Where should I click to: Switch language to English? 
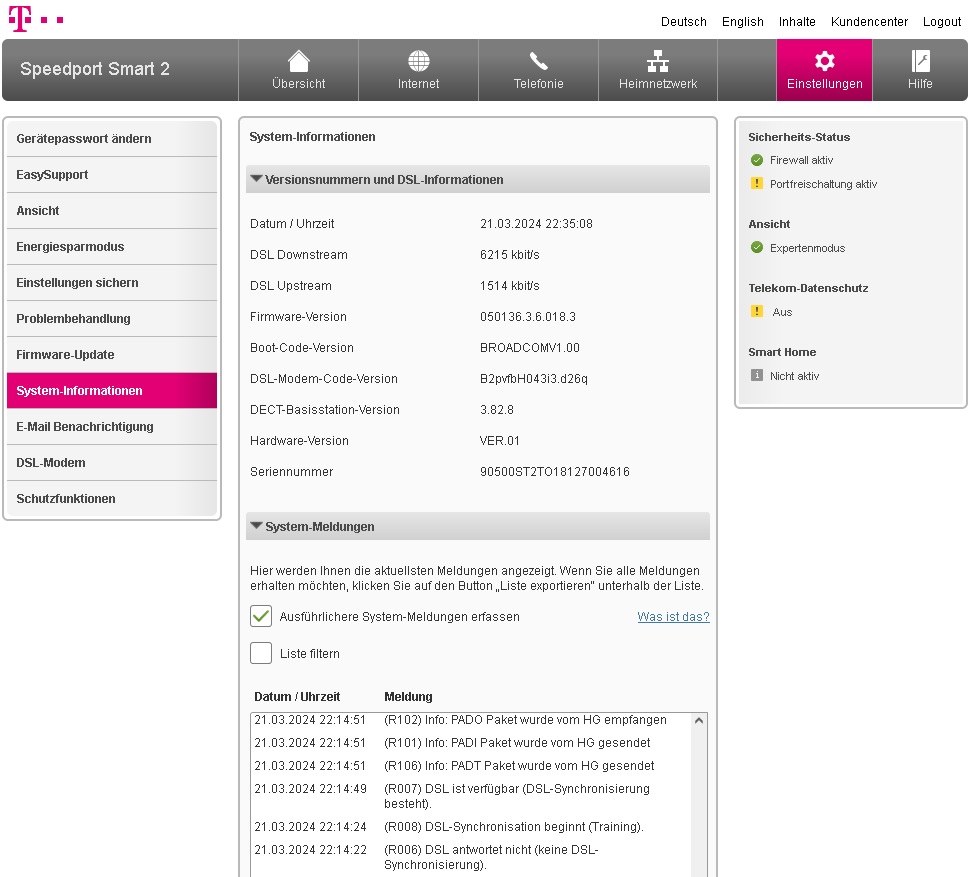[x=742, y=21]
